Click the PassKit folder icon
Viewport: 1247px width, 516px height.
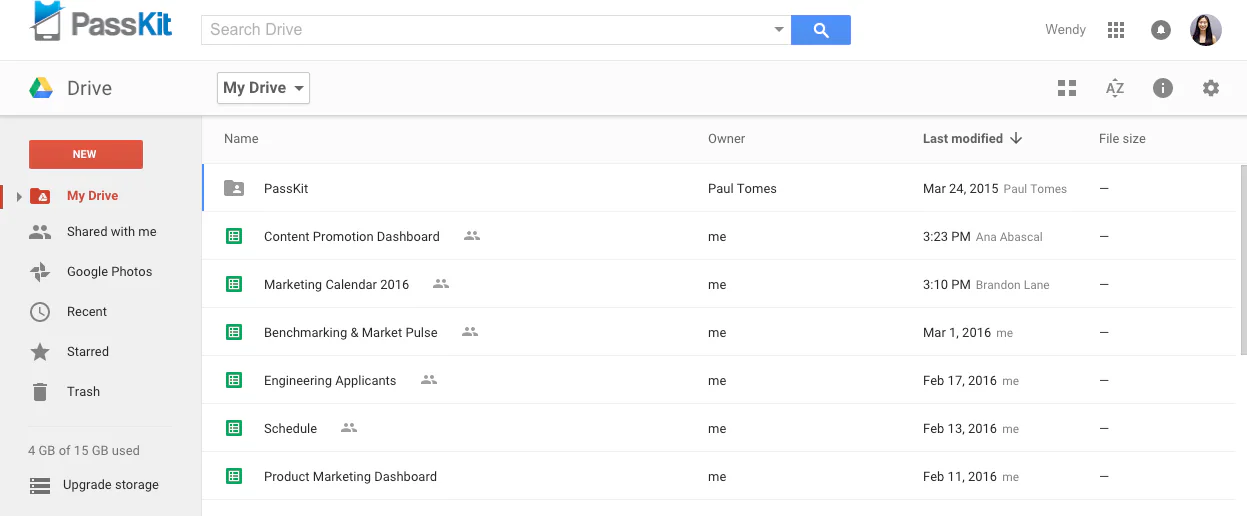click(234, 188)
